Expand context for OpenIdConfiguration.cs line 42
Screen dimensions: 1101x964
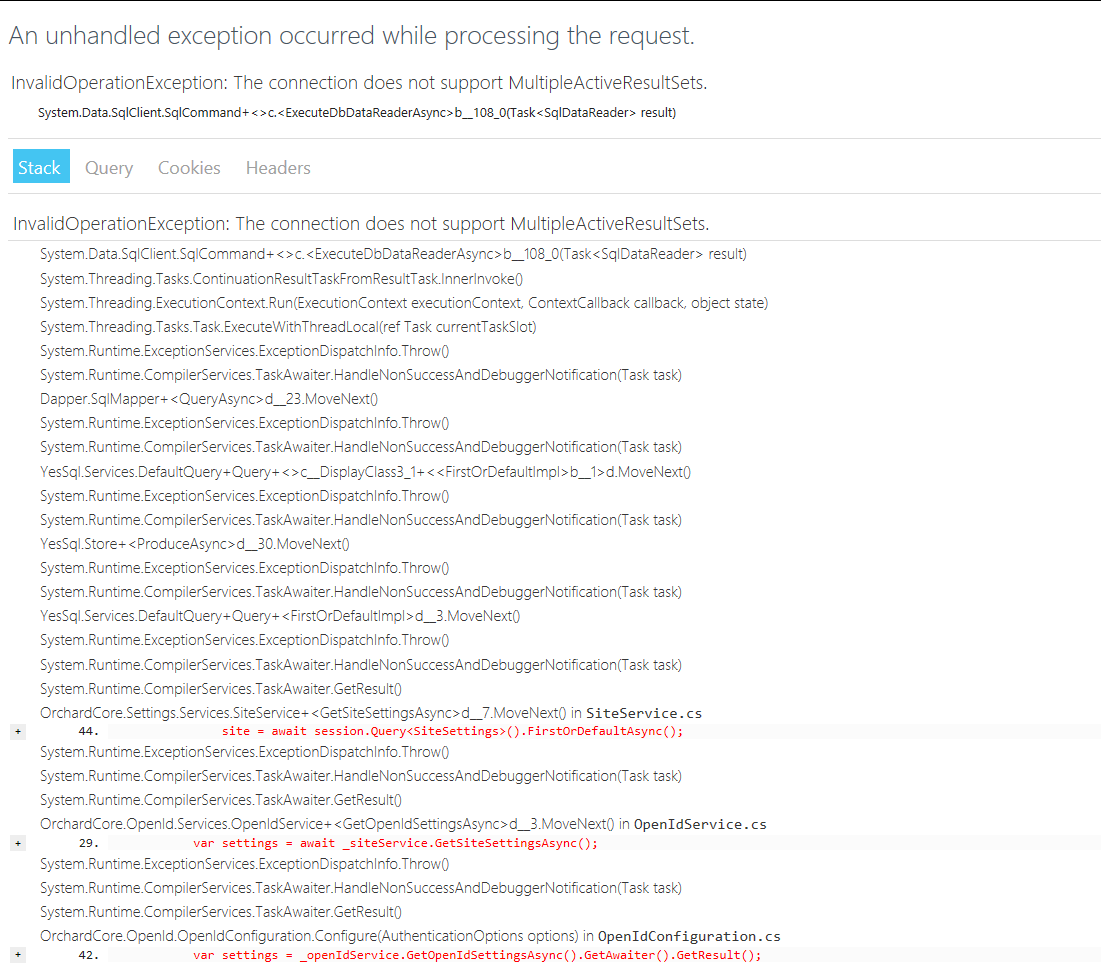(x=17, y=956)
